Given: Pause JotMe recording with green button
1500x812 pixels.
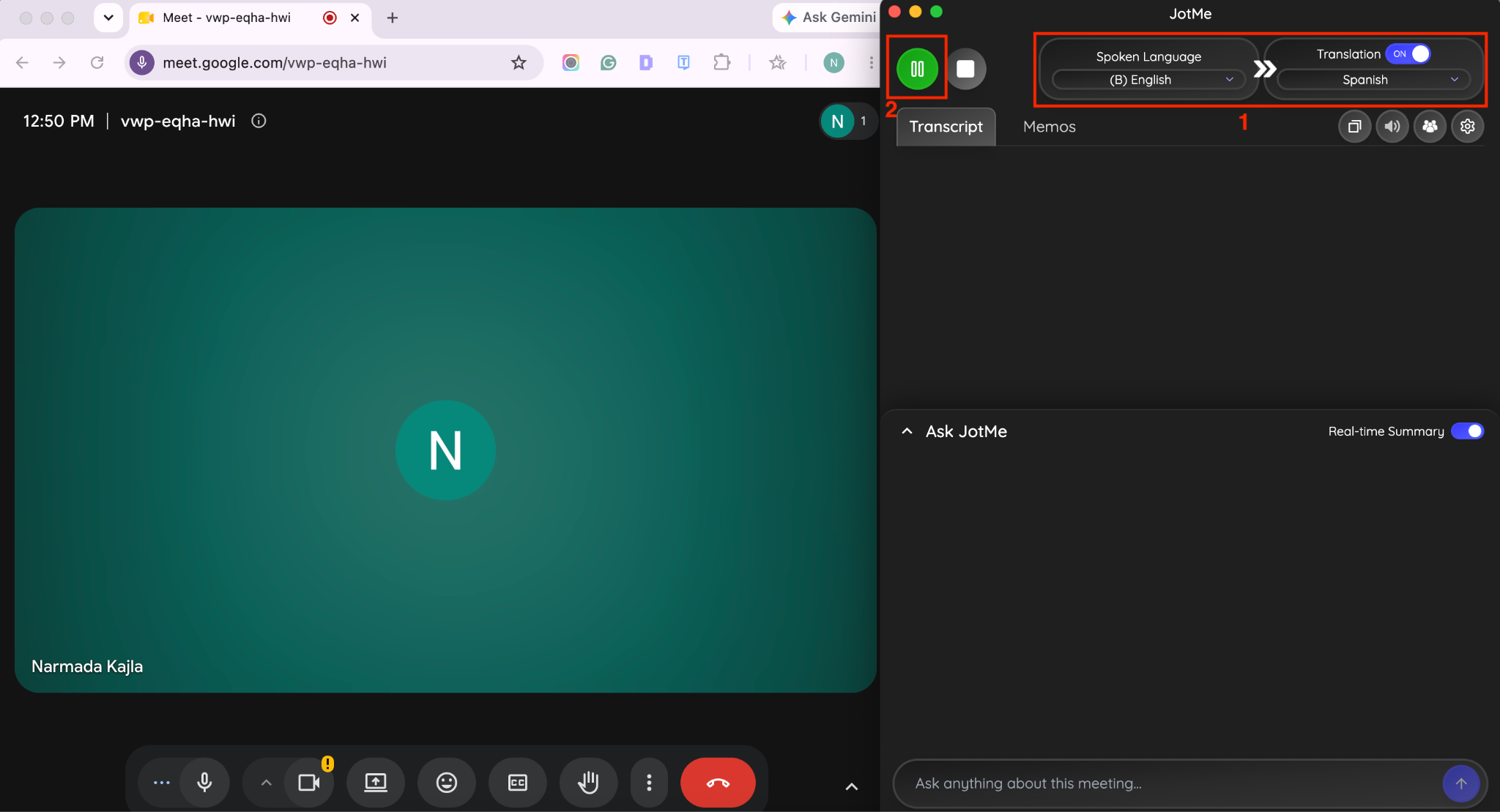Looking at the screenshot, I should (917, 69).
